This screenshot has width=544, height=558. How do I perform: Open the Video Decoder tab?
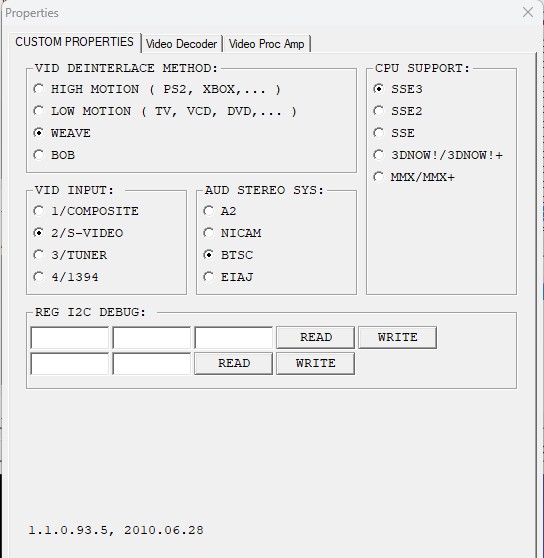tap(181, 44)
